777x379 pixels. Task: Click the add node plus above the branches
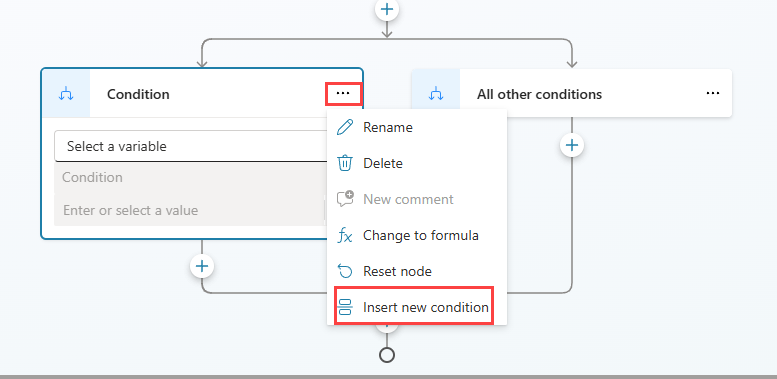(387, 8)
